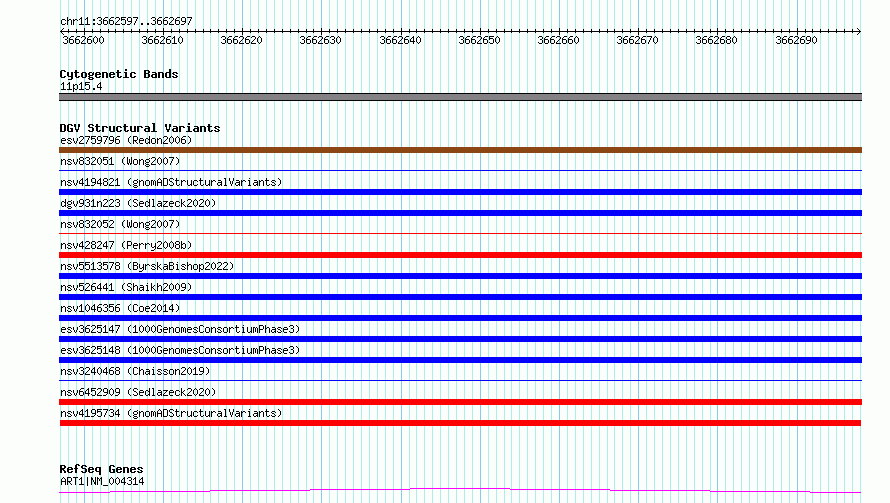The image size is (890, 503).
Task: Click the nsv1046356 Coe2014 blue bar
Action: coord(460,318)
